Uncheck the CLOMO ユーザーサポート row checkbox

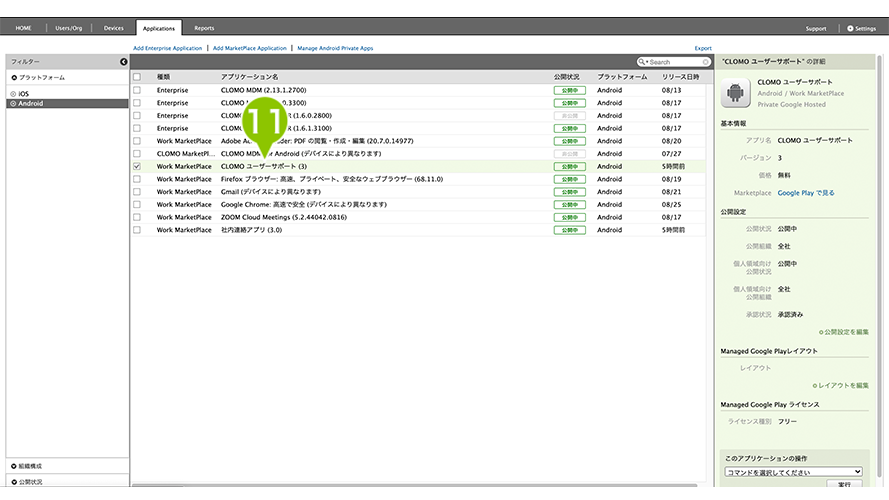pyautogui.click(x=137, y=166)
